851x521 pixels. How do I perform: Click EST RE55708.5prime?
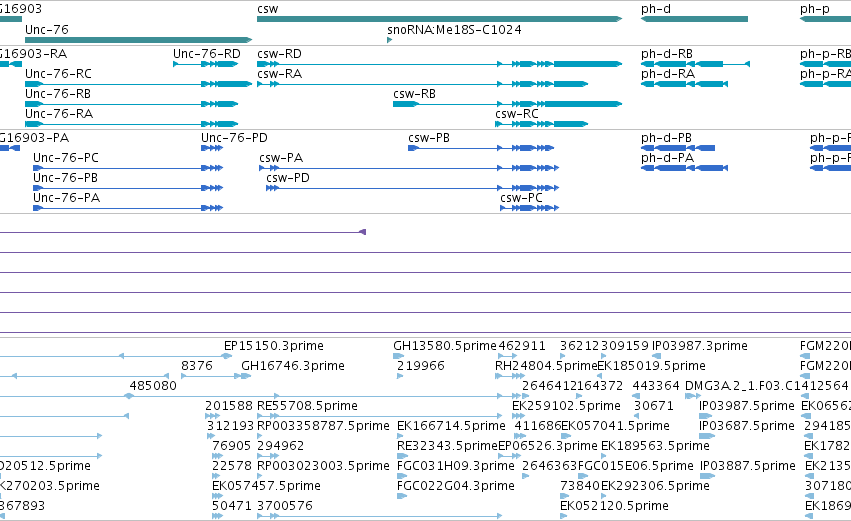(x=307, y=406)
